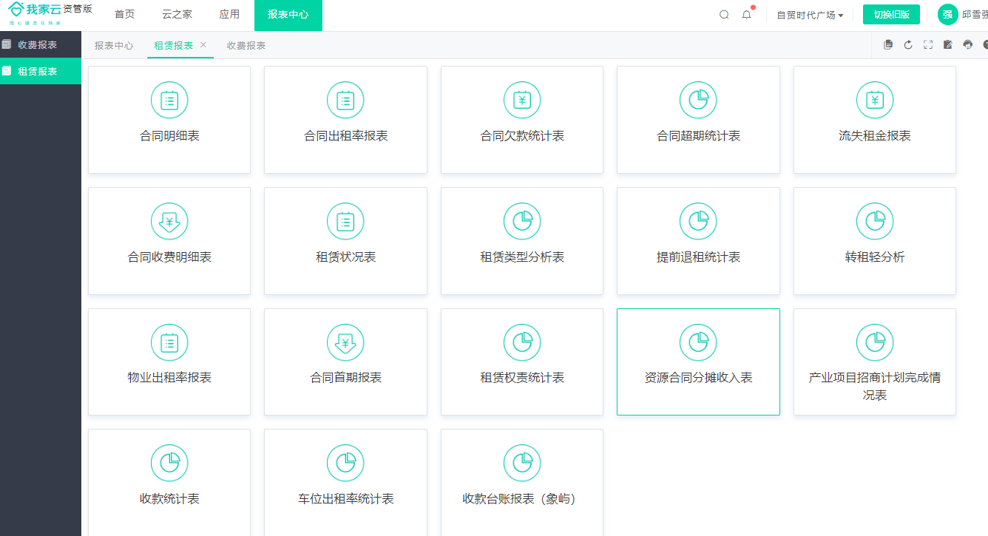
Task: Open the 物业出租率报表 report
Action: click(169, 362)
